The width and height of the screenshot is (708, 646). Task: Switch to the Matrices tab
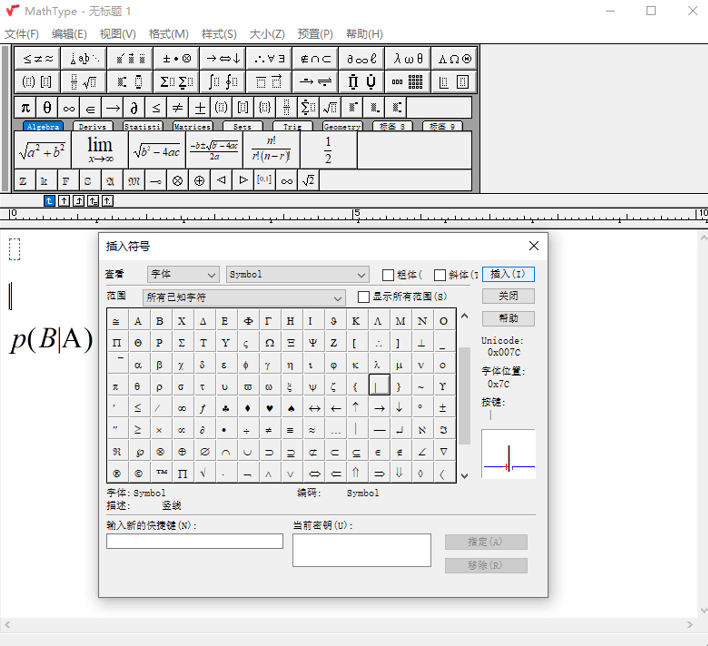click(192, 127)
